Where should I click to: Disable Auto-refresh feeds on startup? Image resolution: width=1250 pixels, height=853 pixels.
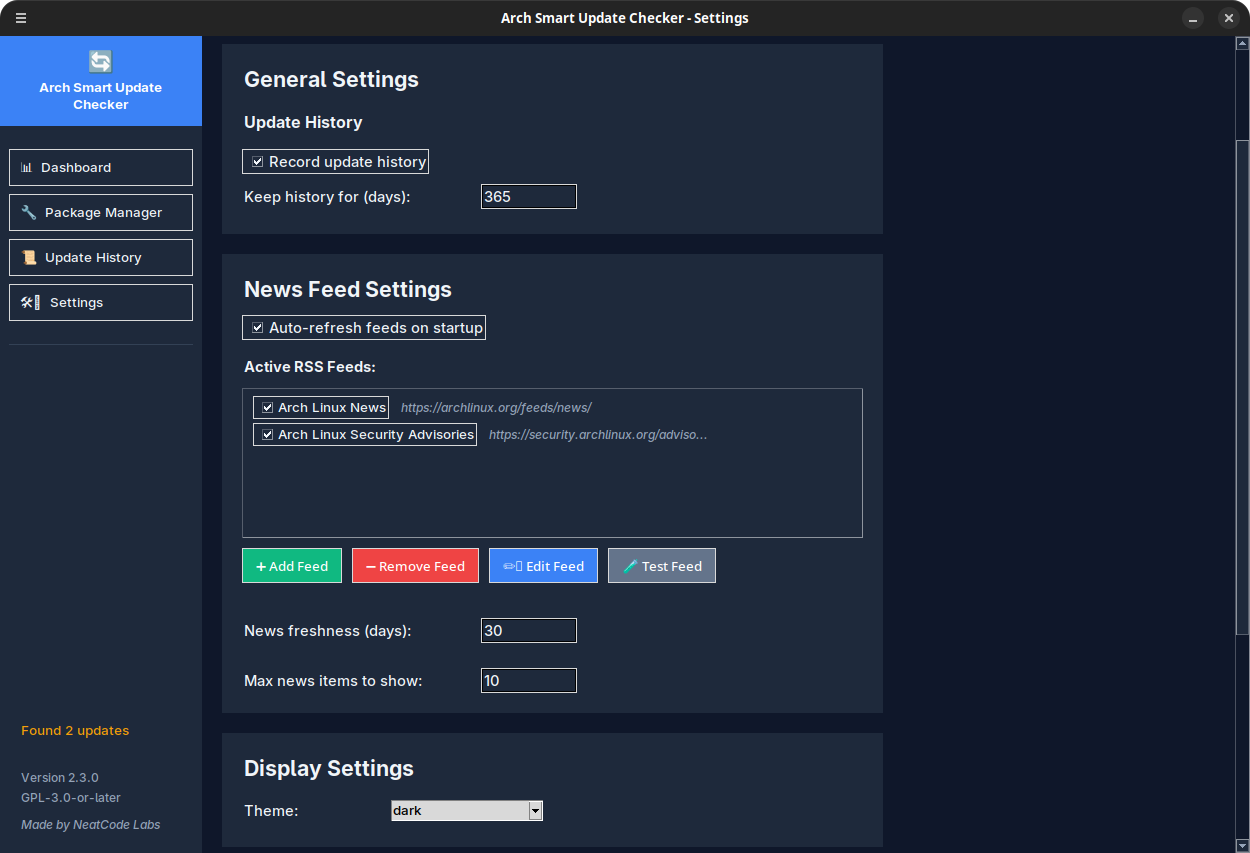click(x=364, y=327)
